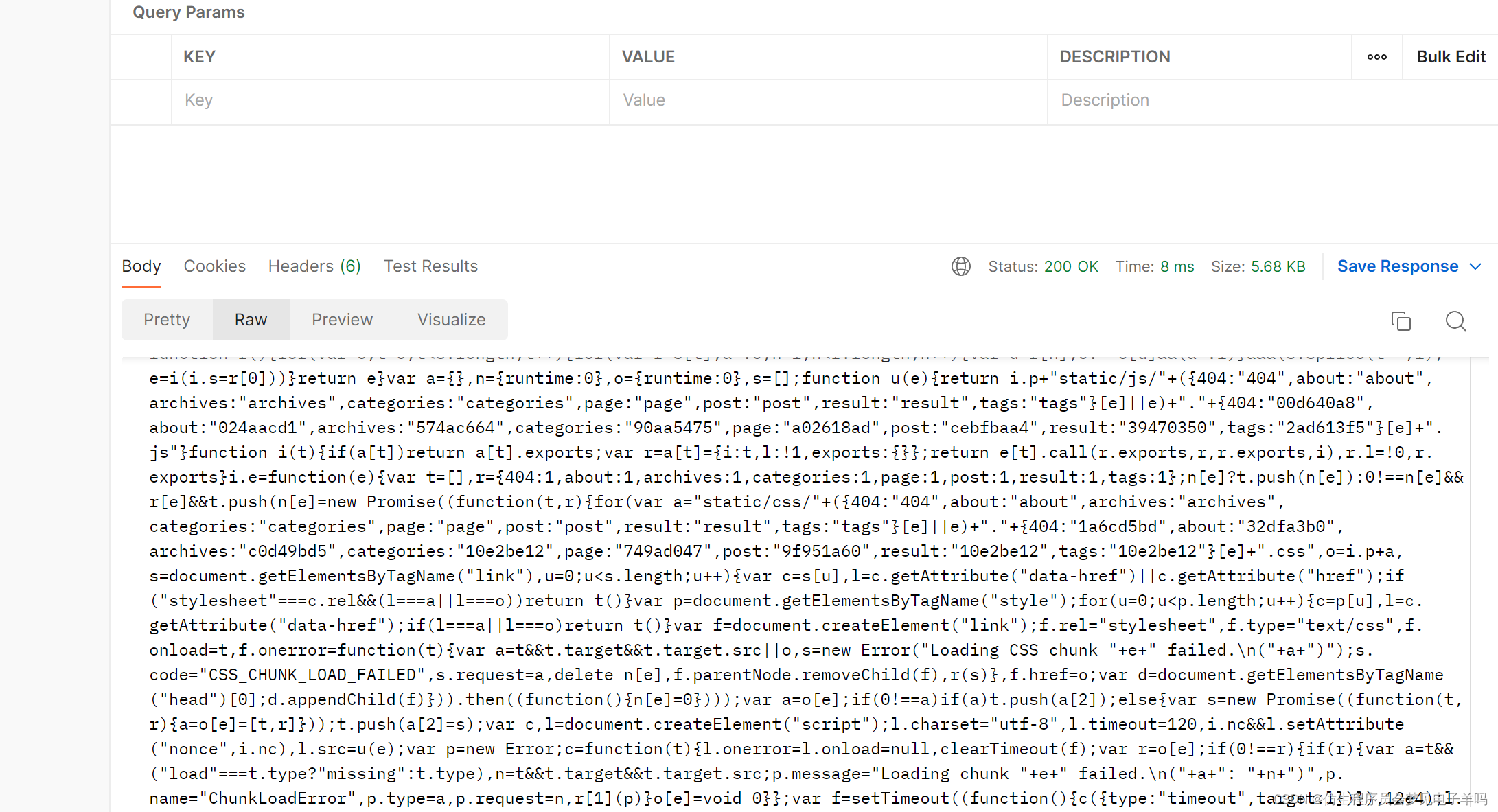
Task: Expand the Save Response dropdown arrow
Action: (x=1475, y=266)
